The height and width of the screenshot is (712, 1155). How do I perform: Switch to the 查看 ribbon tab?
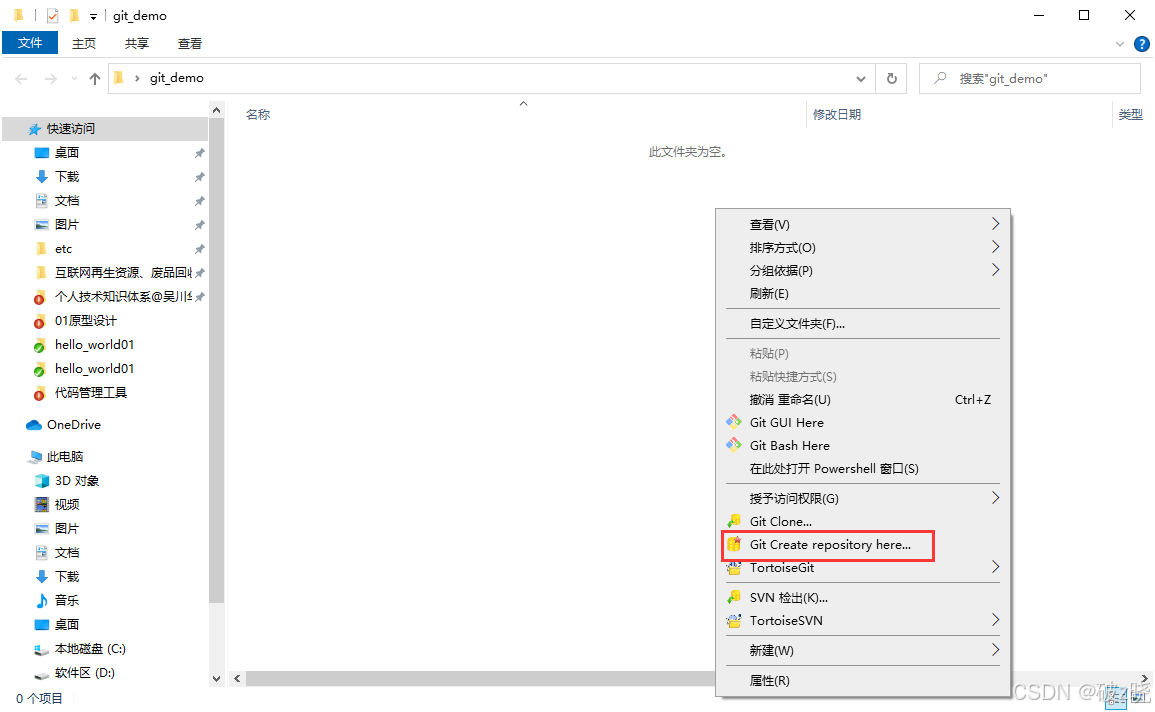tap(190, 43)
